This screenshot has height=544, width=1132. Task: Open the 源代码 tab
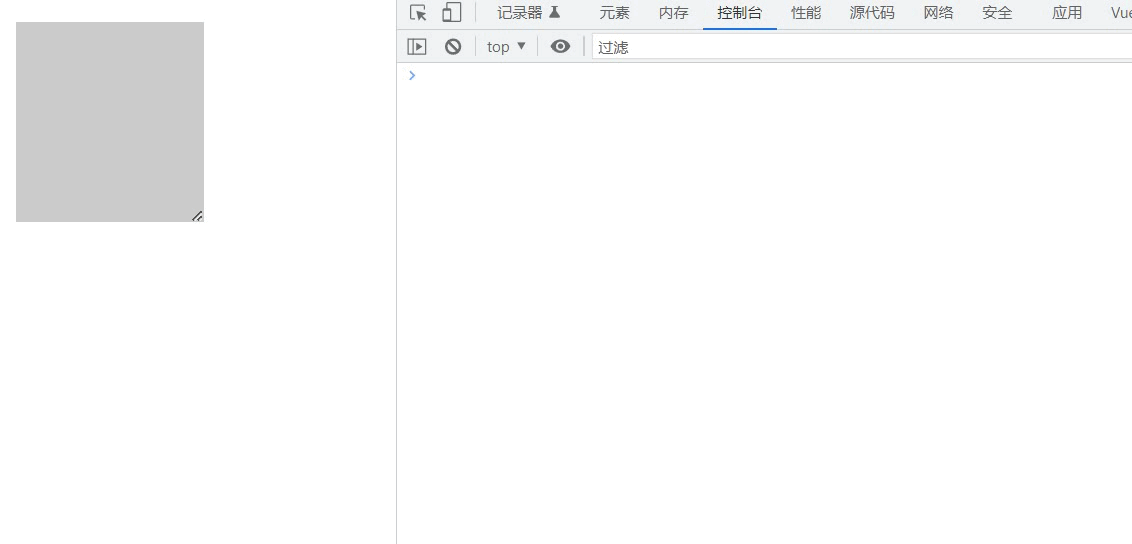click(871, 13)
